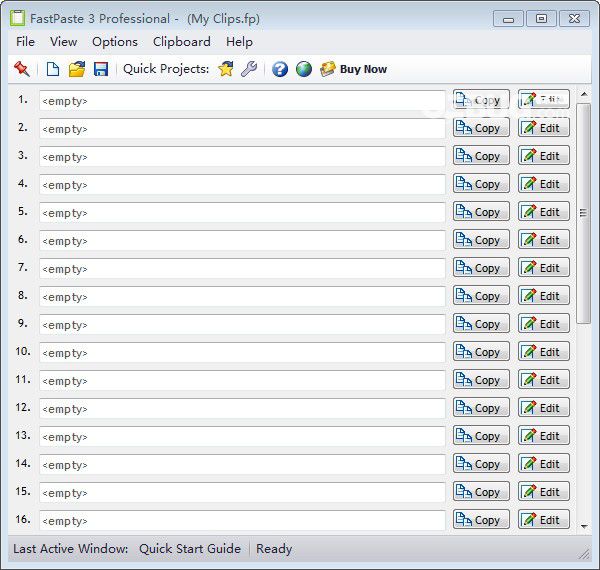Click the scrollbar down arrow
The image size is (600, 570).
(584, 527)
